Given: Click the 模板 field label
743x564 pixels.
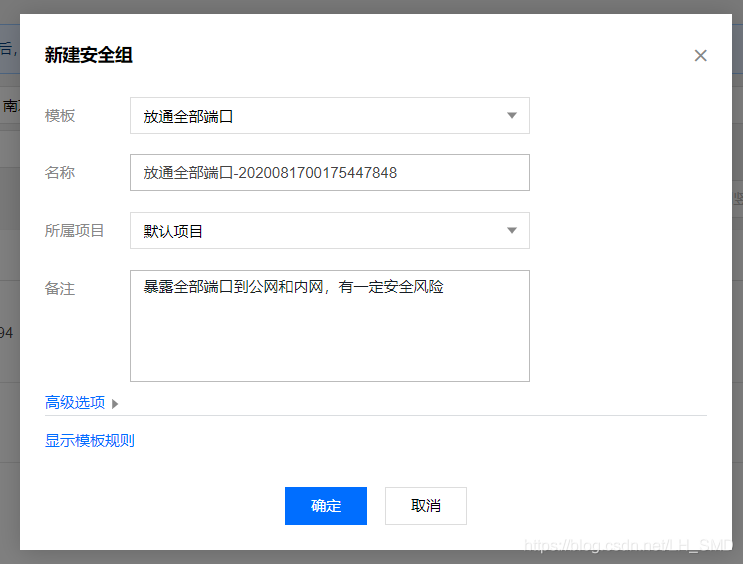Looking at the screenshot, I should (60, 116).
